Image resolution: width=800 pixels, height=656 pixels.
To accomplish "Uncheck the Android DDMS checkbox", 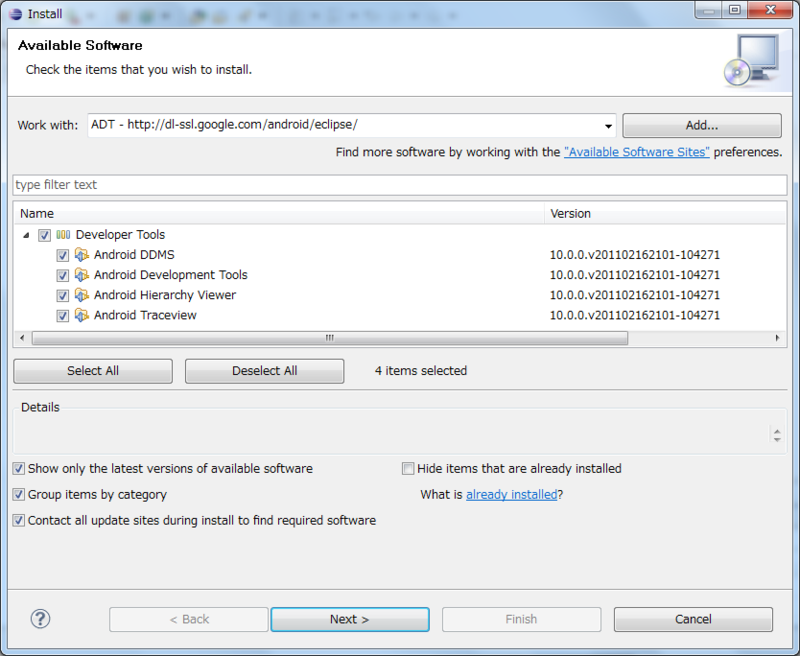I will [x=63, y=255].
